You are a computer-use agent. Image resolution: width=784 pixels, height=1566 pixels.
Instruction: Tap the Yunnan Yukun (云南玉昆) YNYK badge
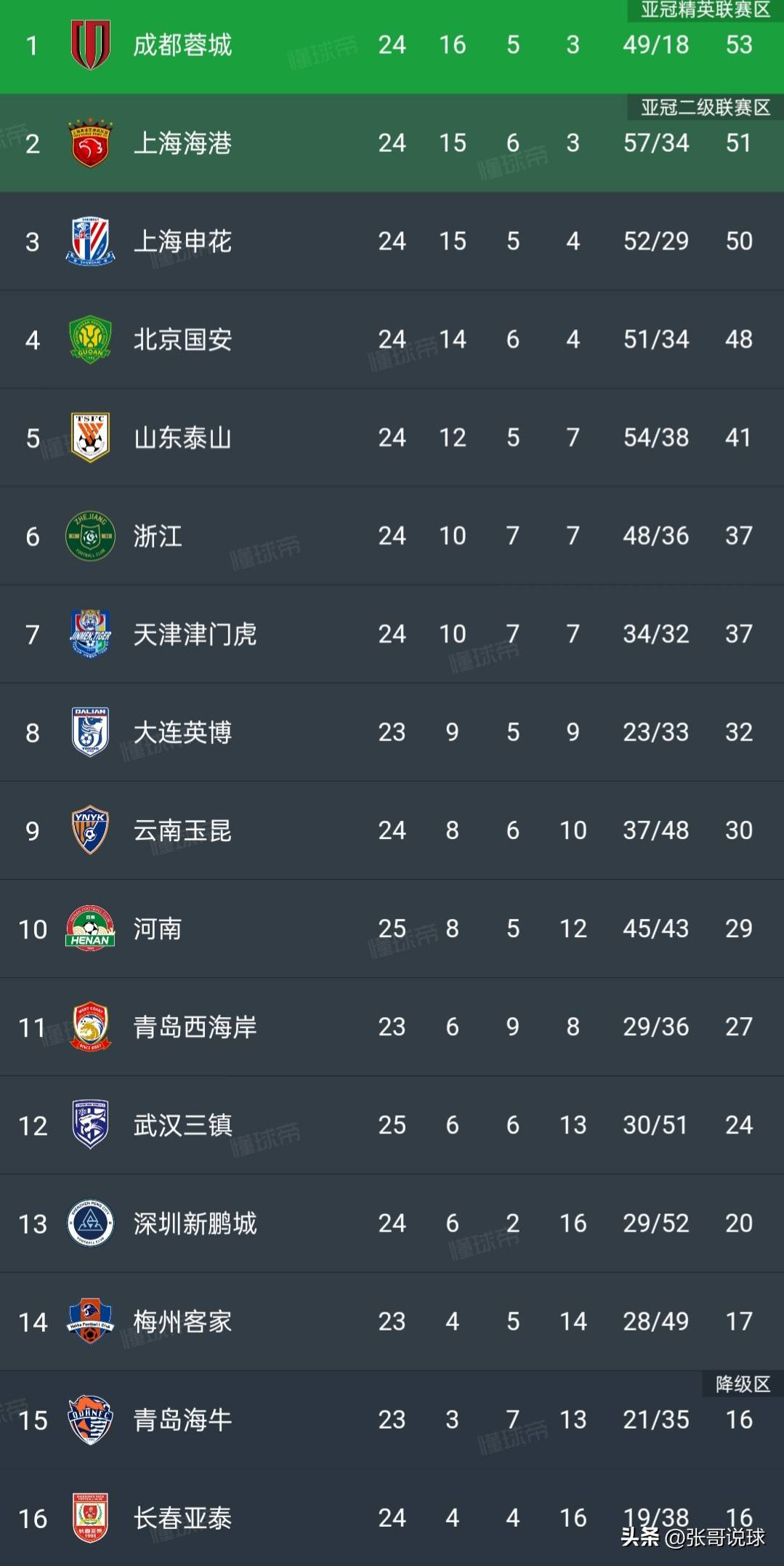click(x=90, y=830)
